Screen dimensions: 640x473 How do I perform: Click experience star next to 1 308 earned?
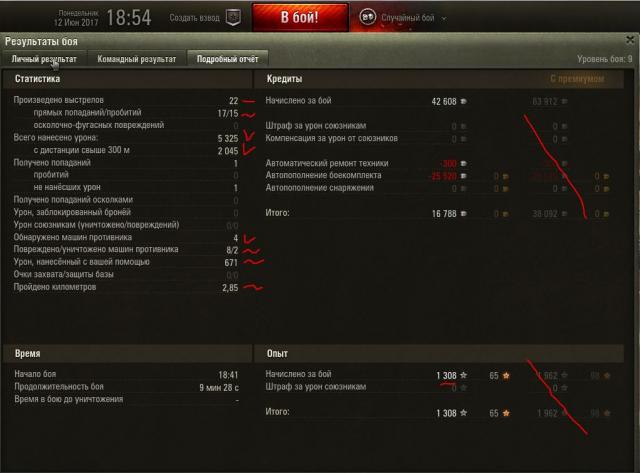463,375
